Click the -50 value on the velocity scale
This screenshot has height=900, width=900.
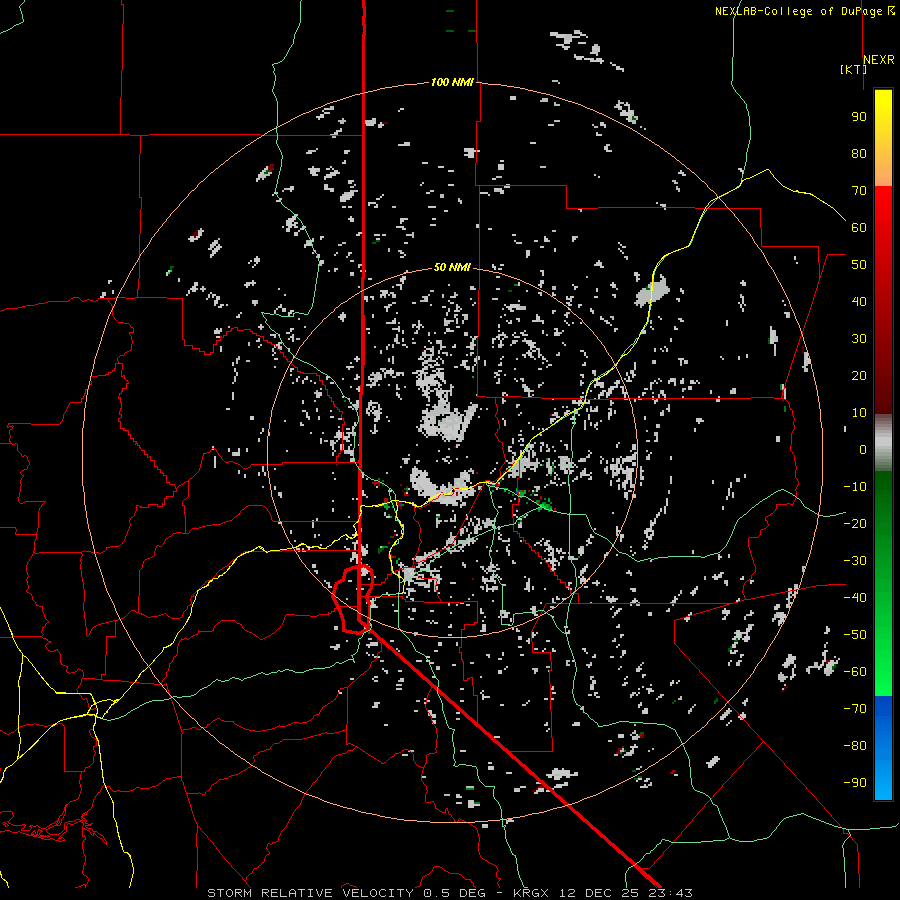pos(855,634)
